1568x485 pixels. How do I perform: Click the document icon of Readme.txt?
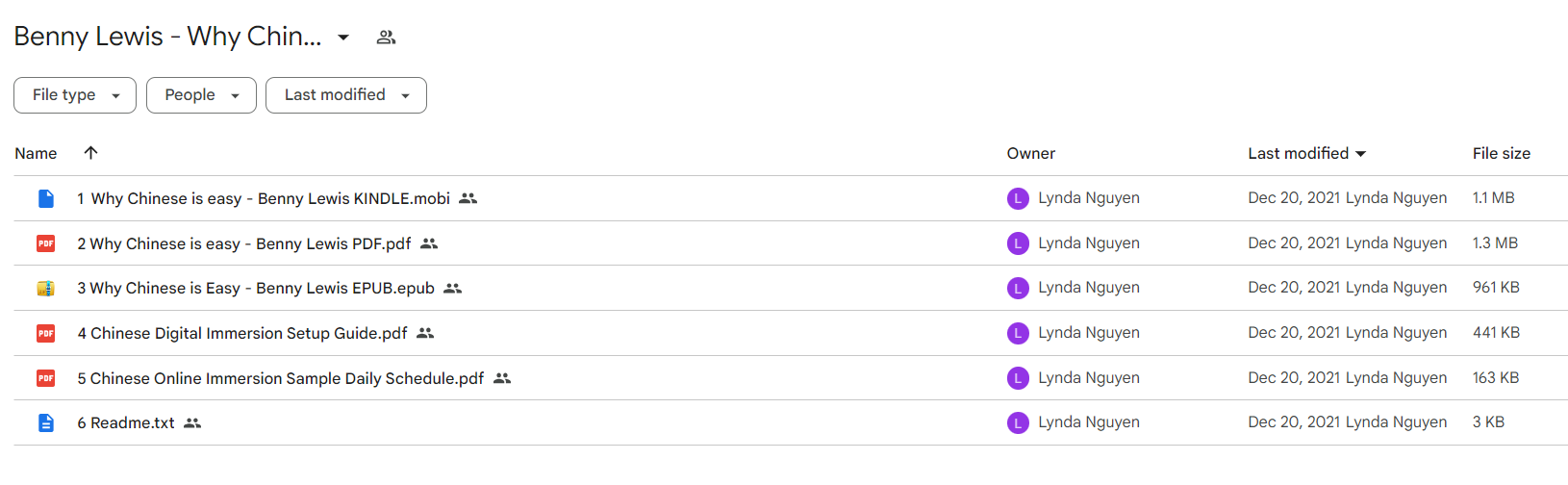coord(46,422)
